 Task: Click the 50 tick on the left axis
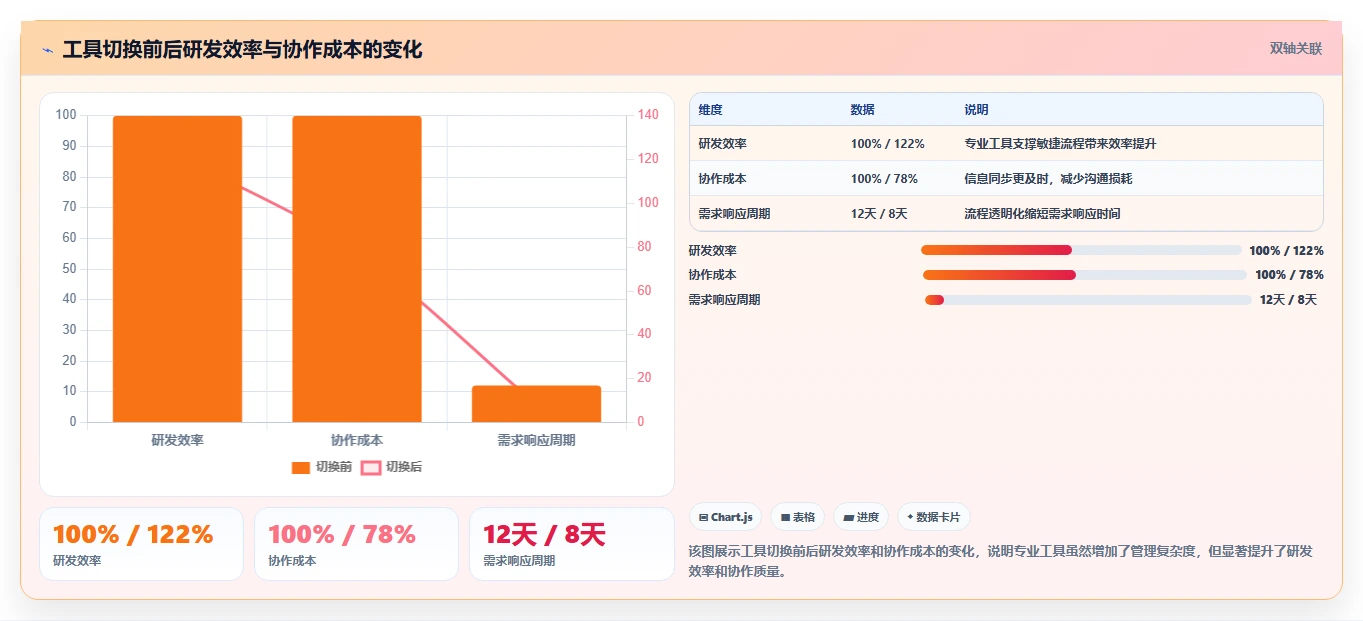(69, 269)
